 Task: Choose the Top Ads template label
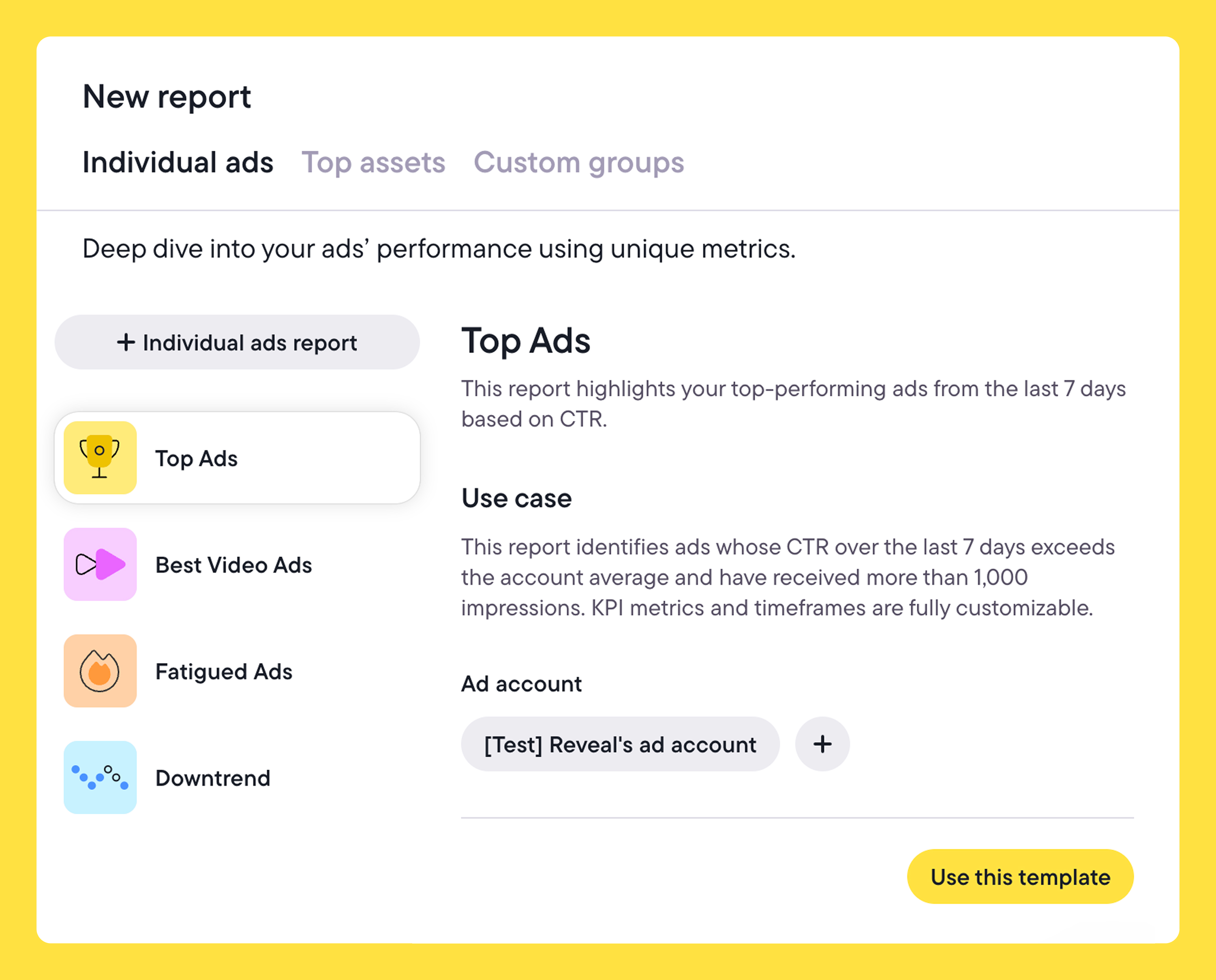196,458
